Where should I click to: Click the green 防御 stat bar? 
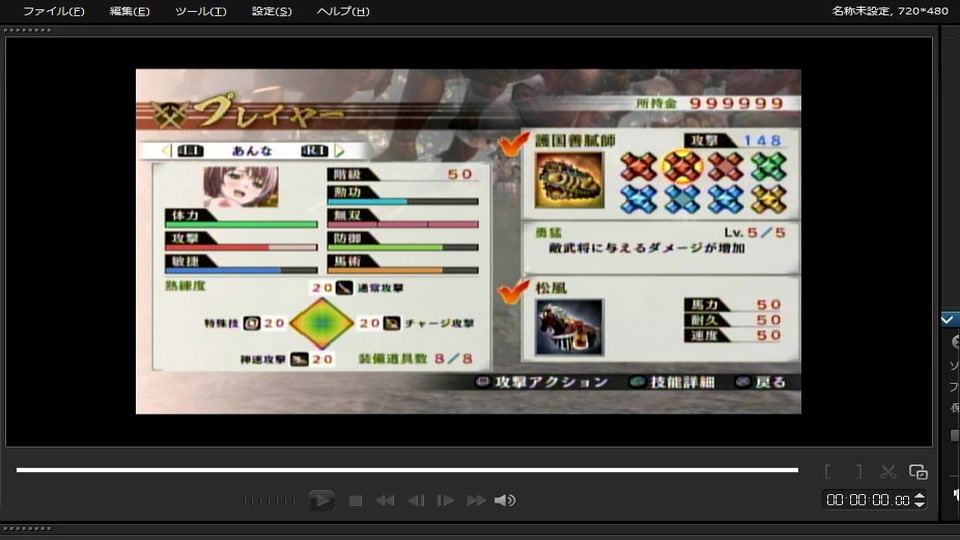click(x=403, y=247)
